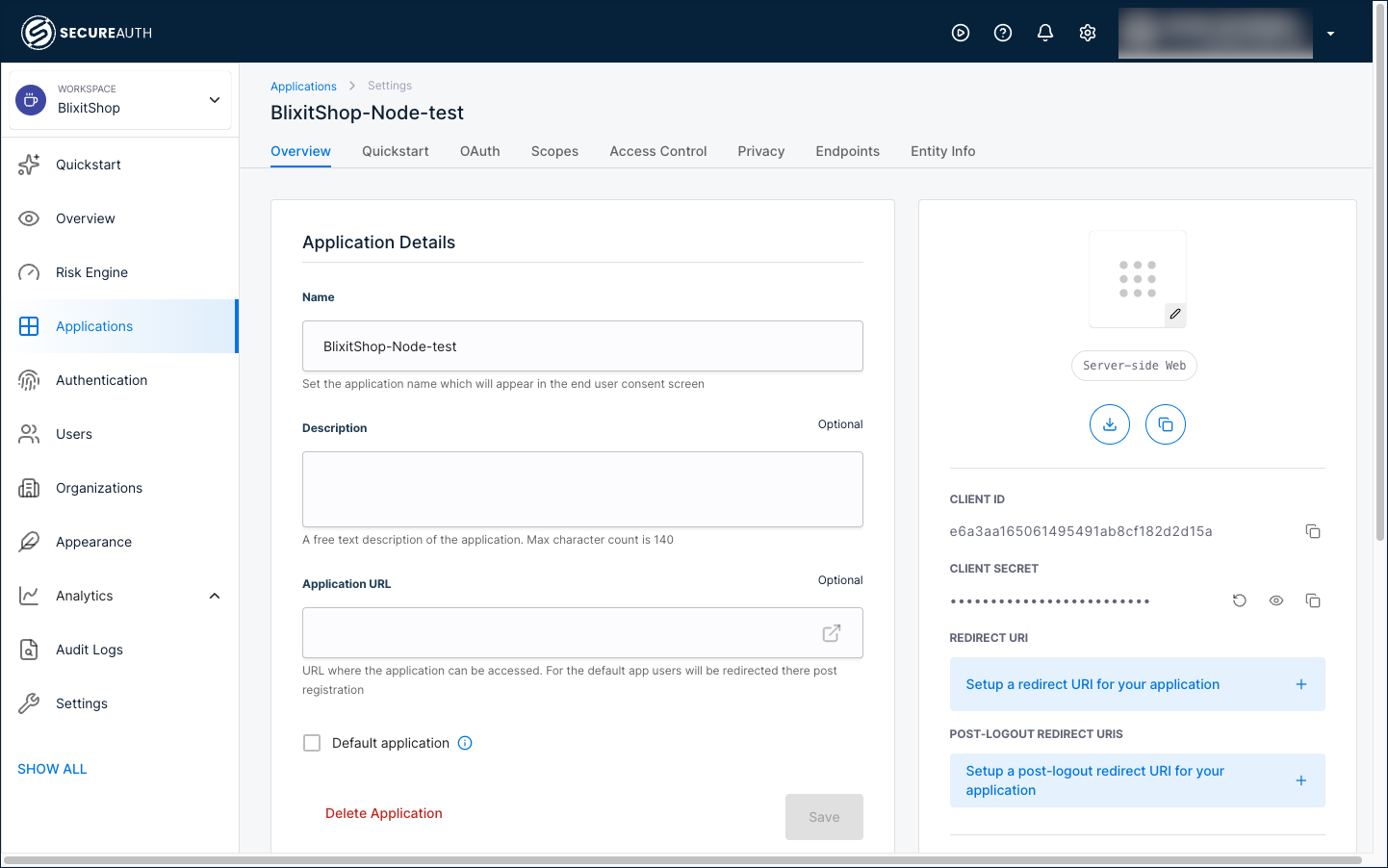Collapse the Analytics section chevron
Viewport: 1388px width, 868px height.
pos(215,596)
